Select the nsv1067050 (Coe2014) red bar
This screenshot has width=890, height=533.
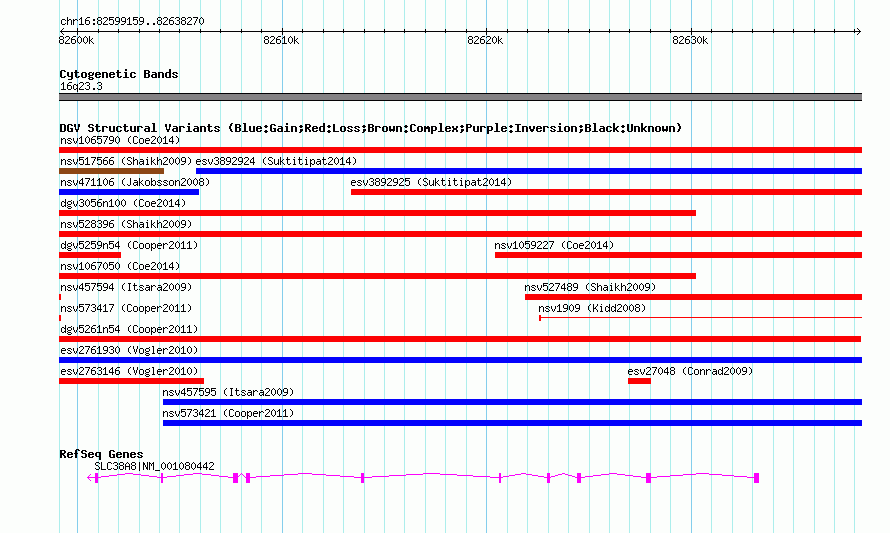tap(377, 276)
